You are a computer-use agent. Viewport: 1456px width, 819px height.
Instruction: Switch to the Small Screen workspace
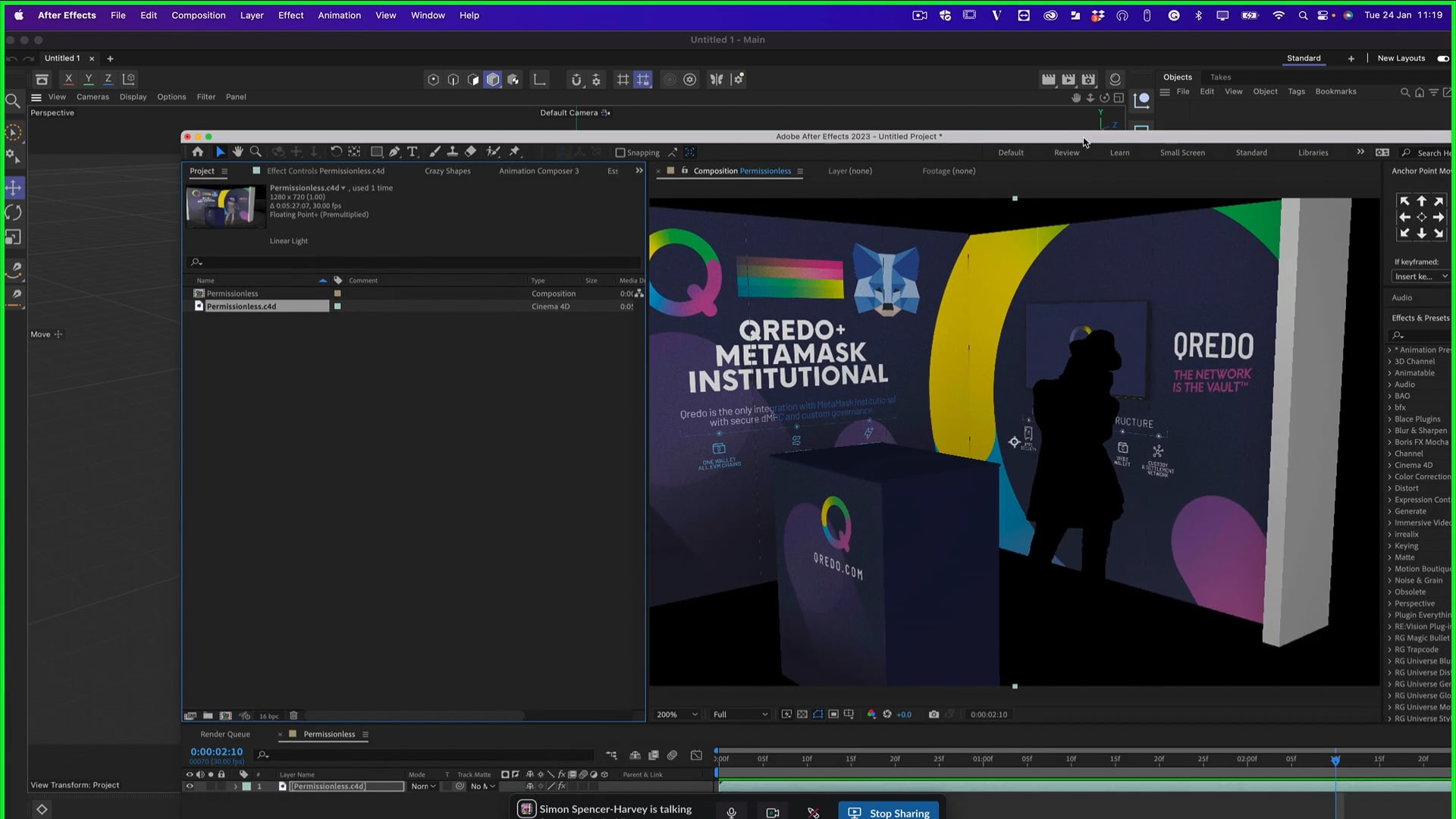click(1182, 152)
